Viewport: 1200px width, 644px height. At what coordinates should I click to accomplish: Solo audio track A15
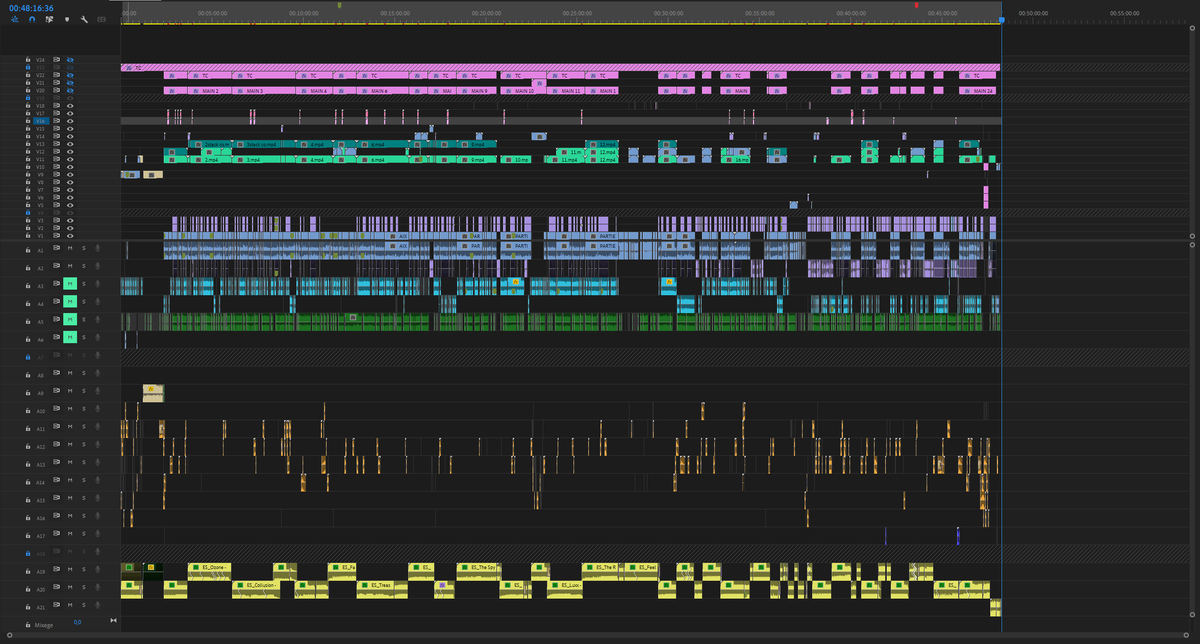point(84,500)
